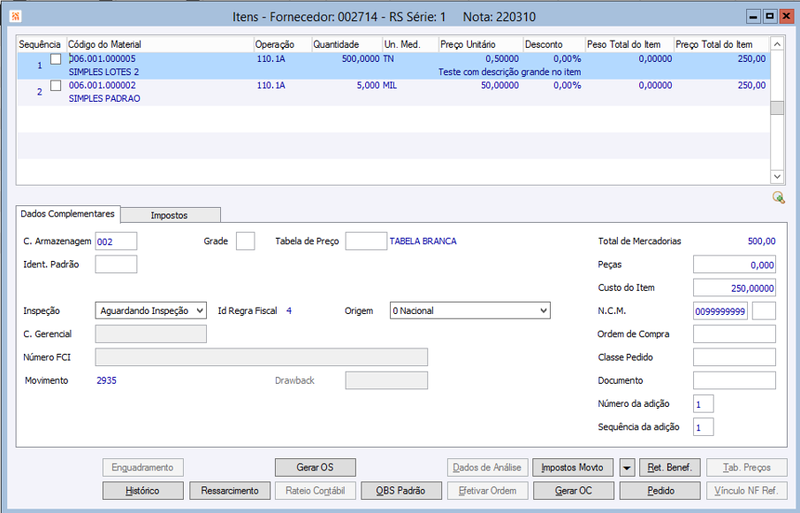Click the Pedido button
Viewport: 800px width, 513px height.
[660, 491]
